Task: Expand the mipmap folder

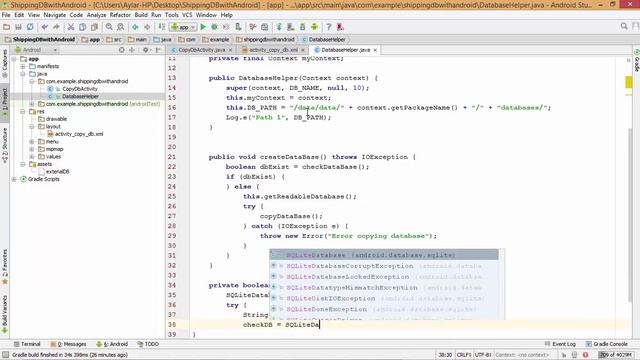Action: pyautogui.click(x=32, y=149)
